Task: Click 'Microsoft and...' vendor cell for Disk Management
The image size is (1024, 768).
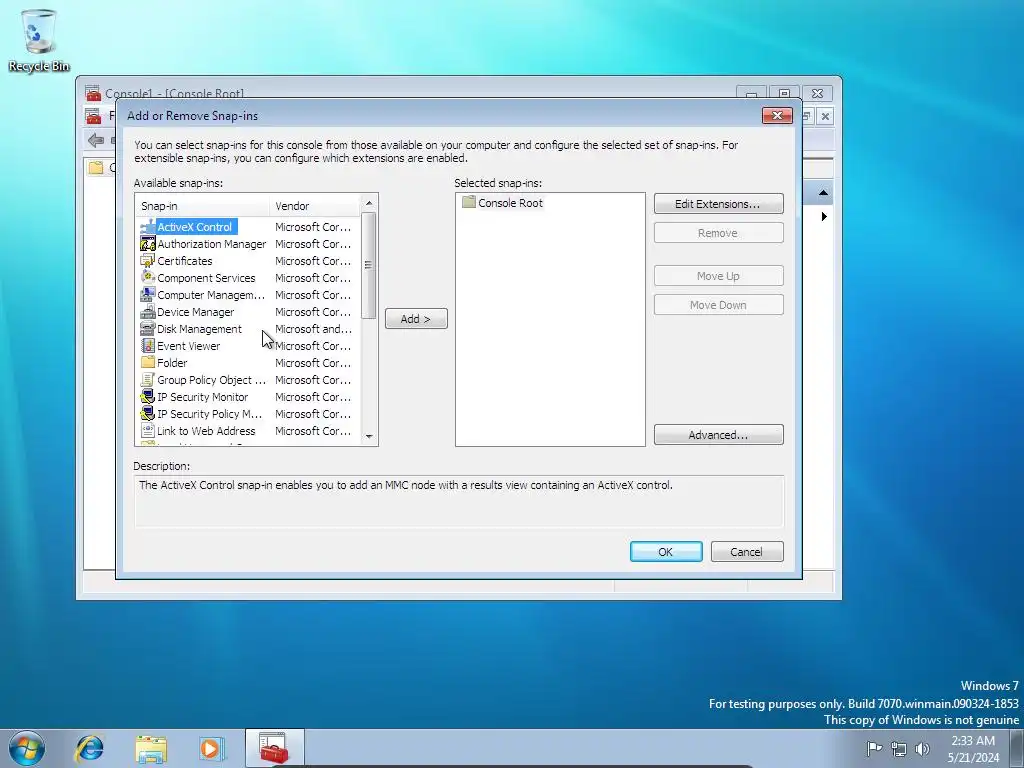Action: click(x=313, y=328)
